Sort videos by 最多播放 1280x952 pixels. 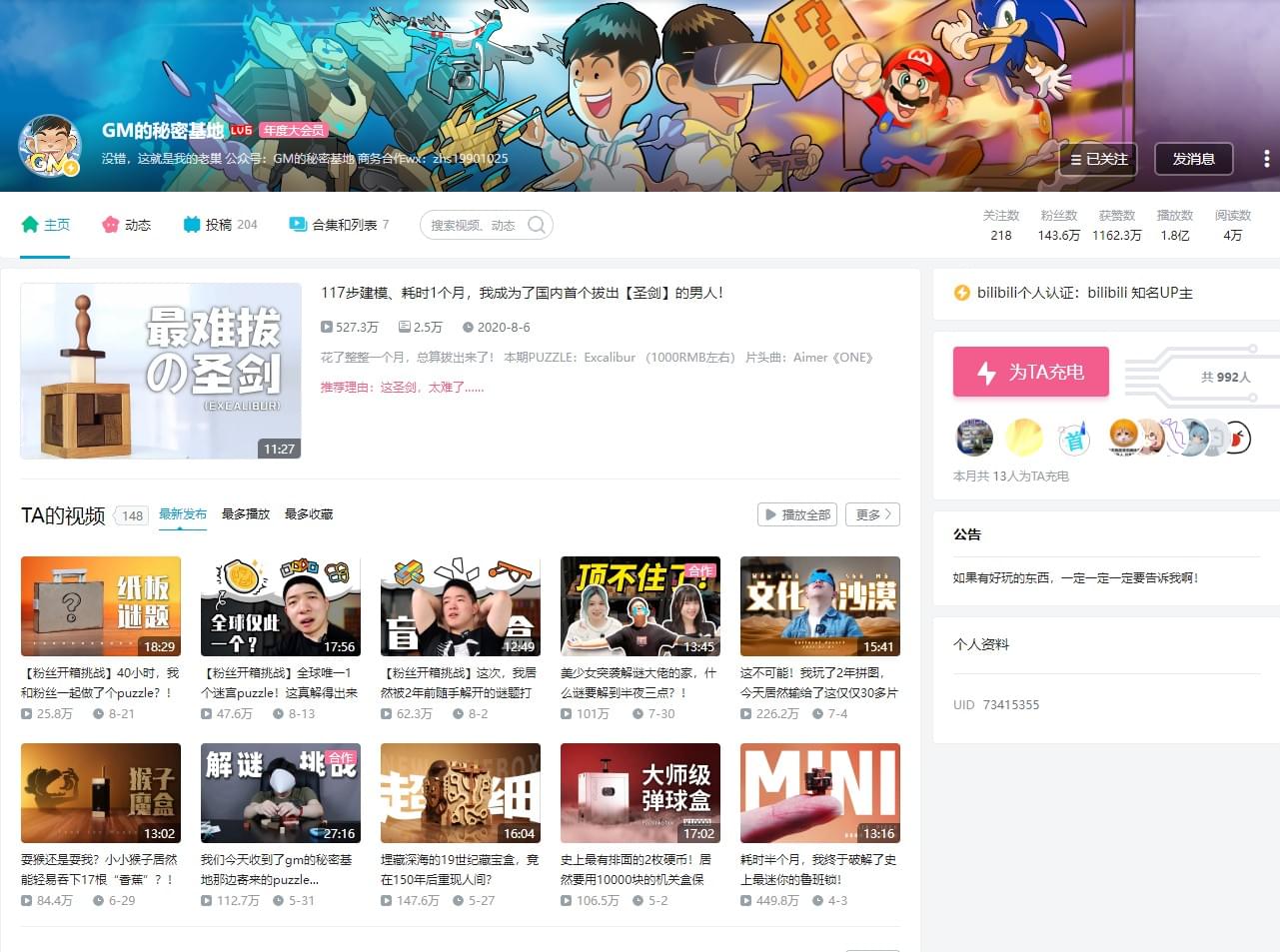246,514
